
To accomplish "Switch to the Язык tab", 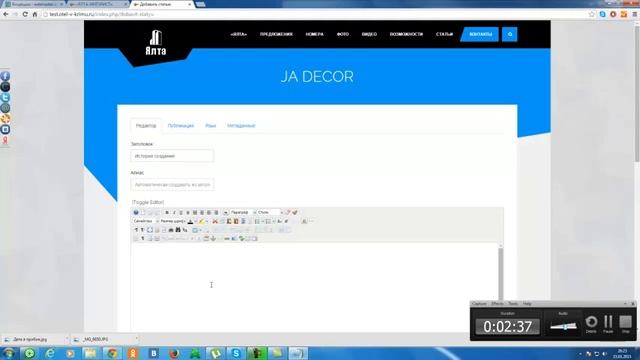I will coord(211,126).
